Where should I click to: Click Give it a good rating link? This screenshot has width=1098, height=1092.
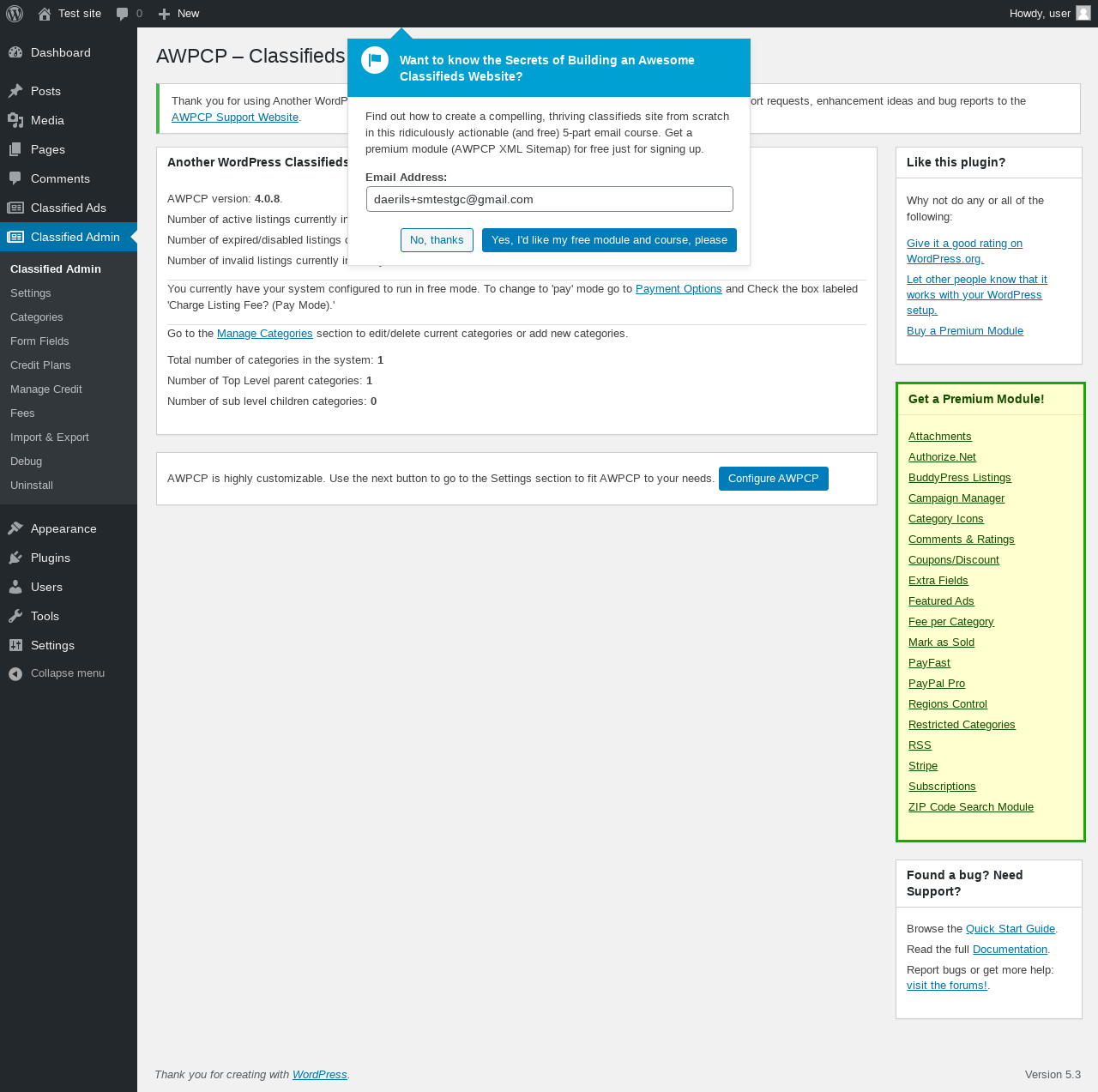click(x=964, y=251)
